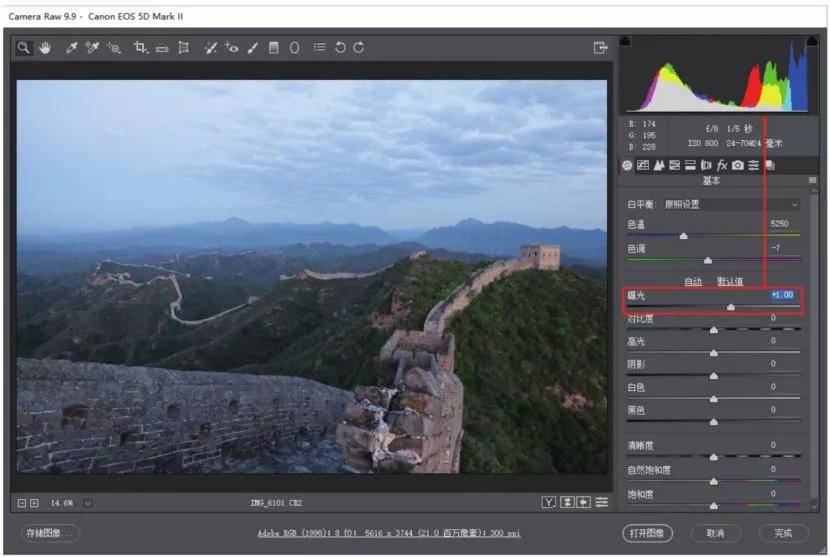
Task: Toggle highlight clipping warning in histogram
Action: click(811, 41)
